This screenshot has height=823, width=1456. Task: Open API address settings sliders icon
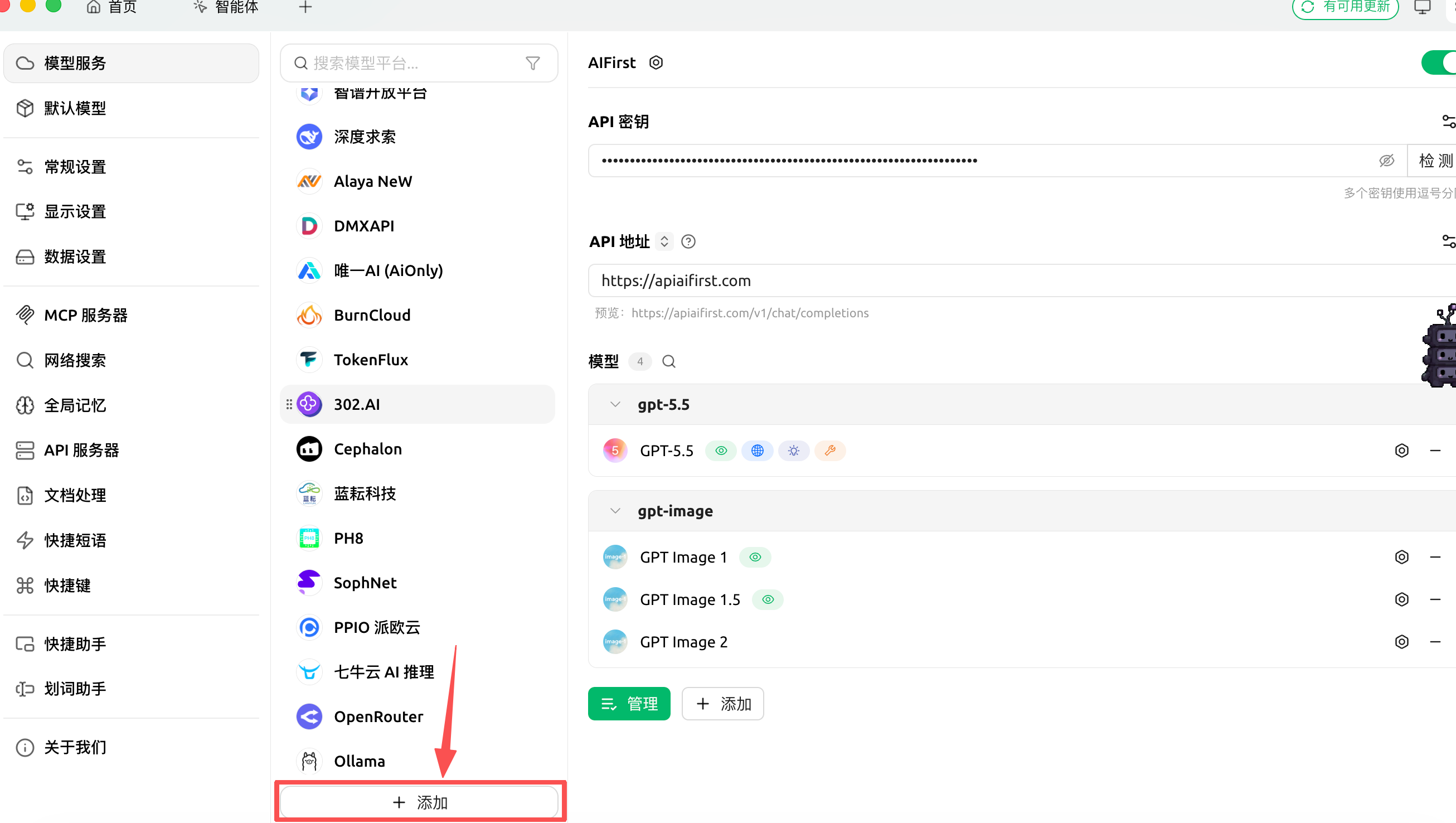click(x=1448, y=242)
